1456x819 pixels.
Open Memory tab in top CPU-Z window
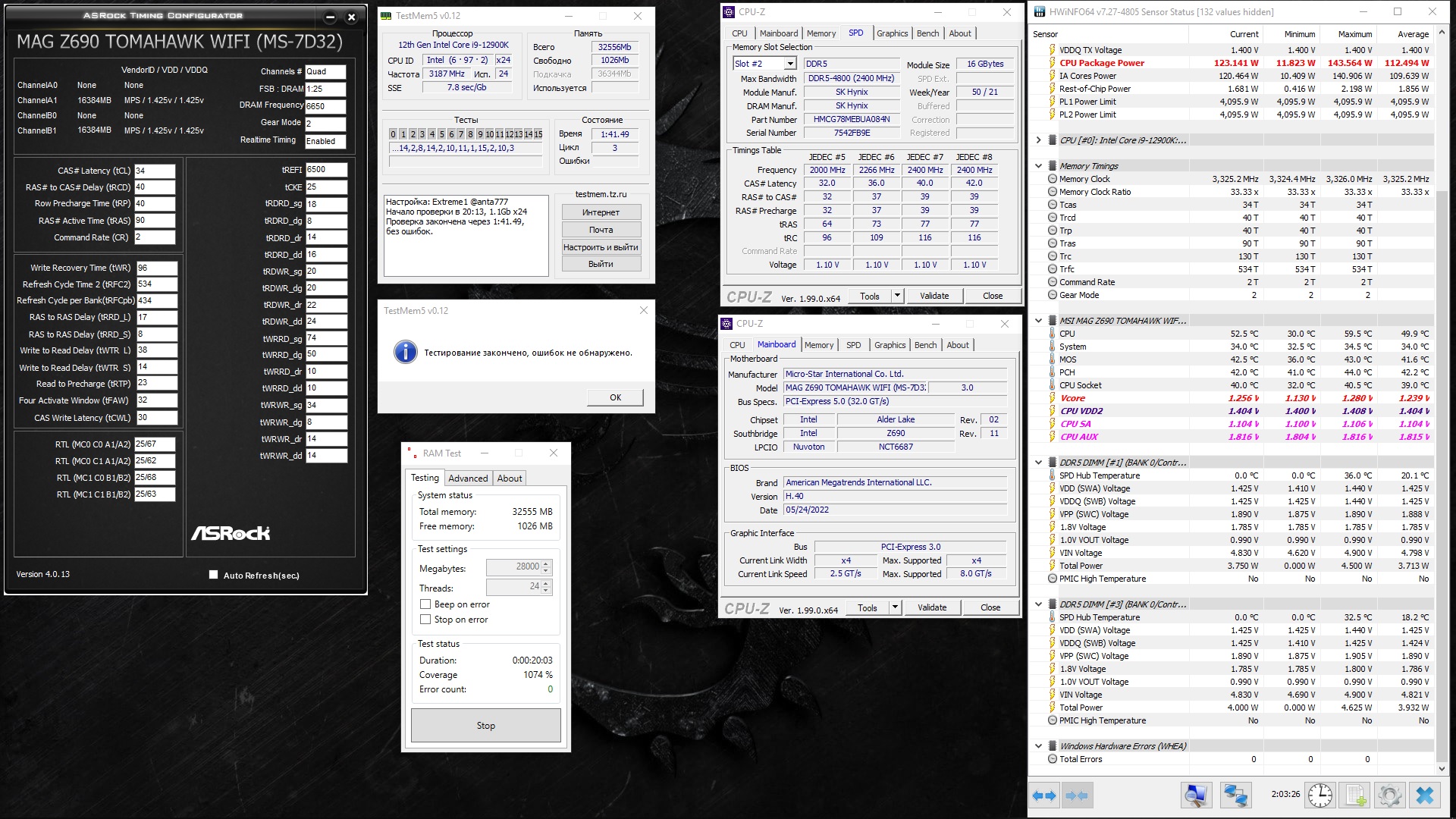pos(821,33)
